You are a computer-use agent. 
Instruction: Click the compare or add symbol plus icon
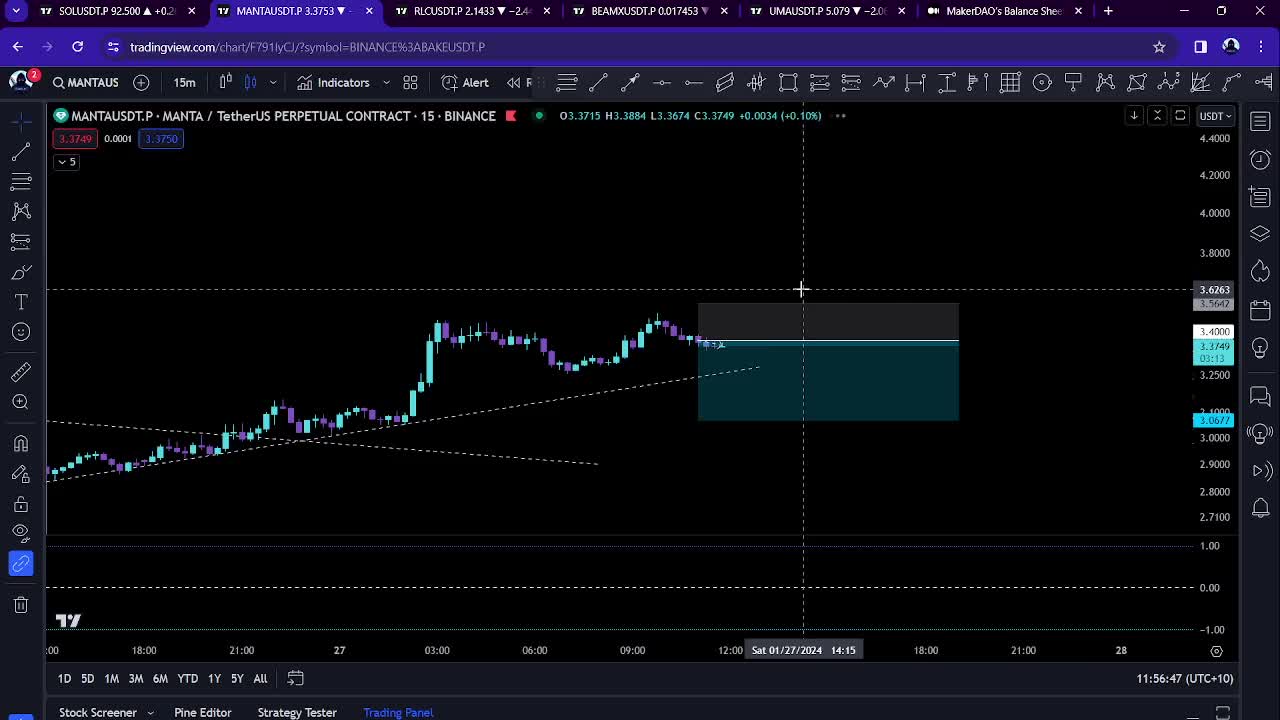click(141, 82)
